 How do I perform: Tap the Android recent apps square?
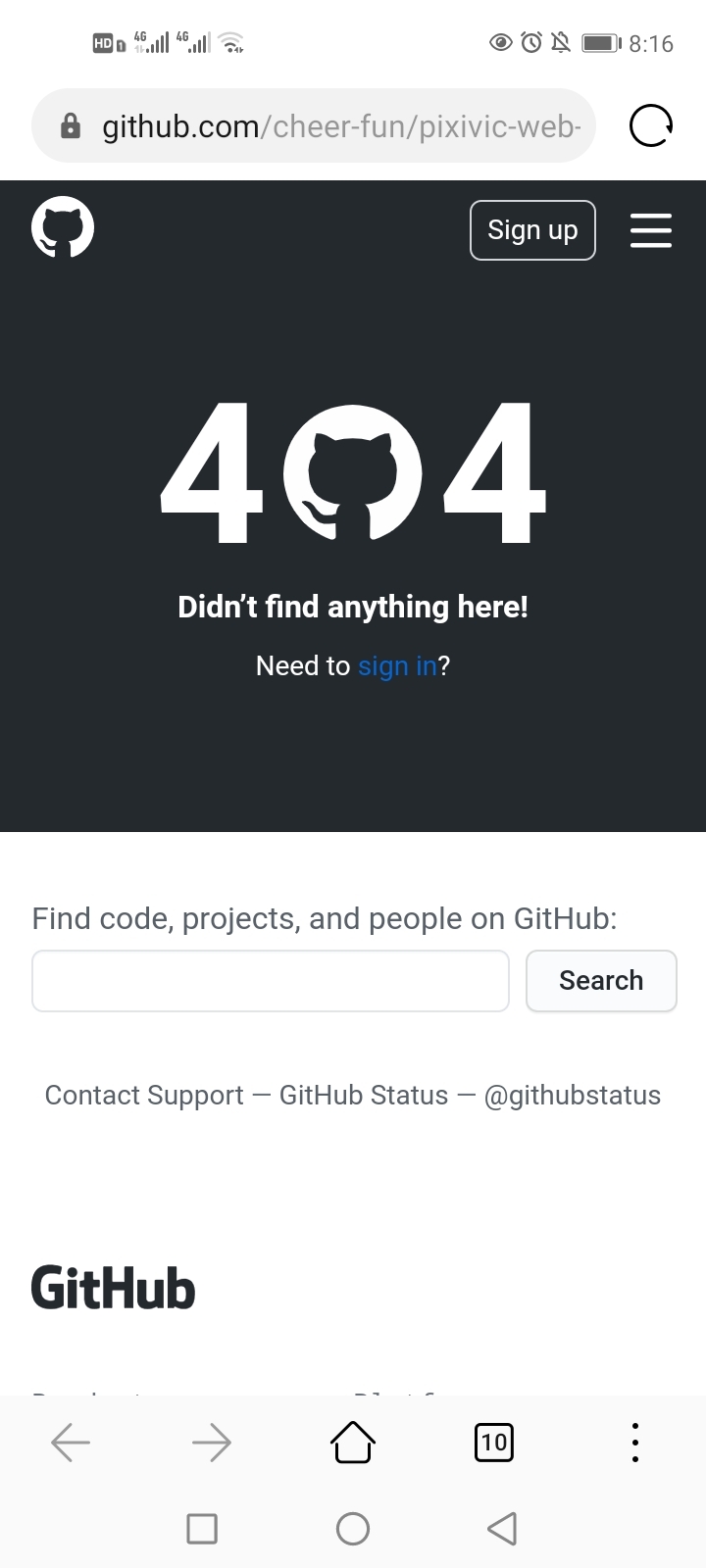point(202,1529)
